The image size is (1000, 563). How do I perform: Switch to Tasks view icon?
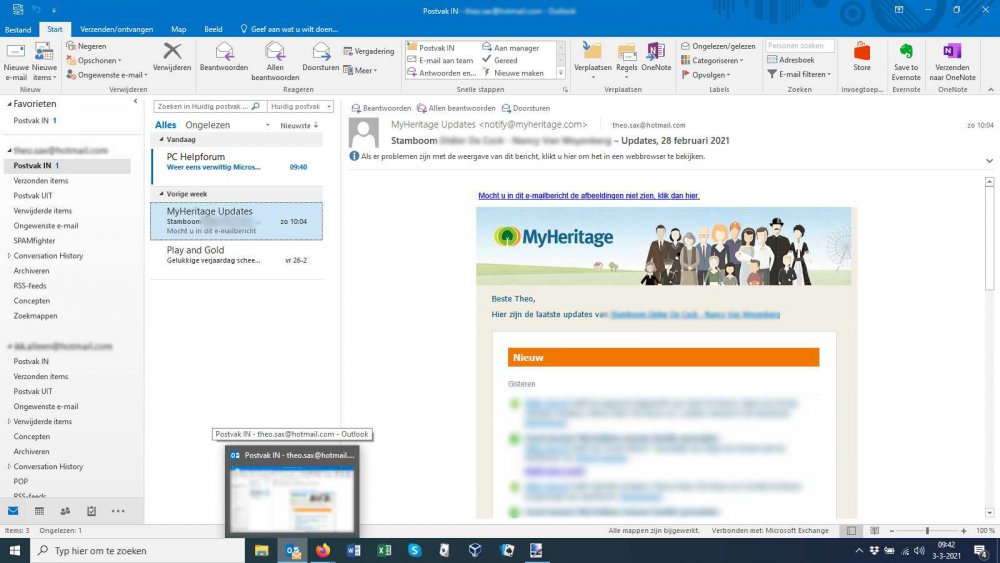click(x=91, y=511)
